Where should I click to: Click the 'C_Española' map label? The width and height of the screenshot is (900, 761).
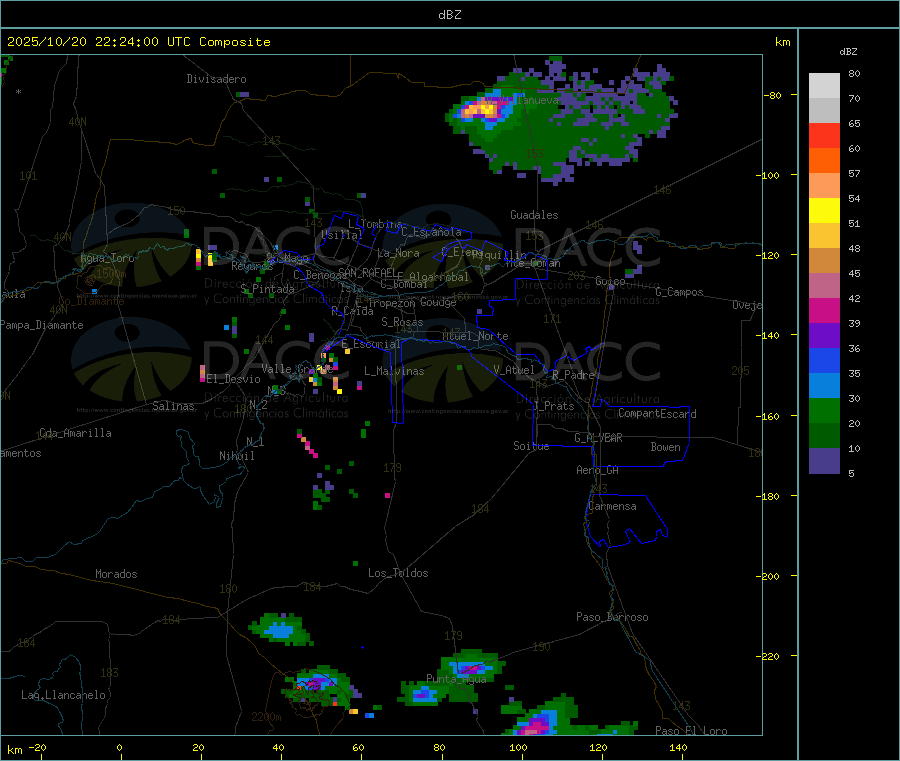[432, 232]
